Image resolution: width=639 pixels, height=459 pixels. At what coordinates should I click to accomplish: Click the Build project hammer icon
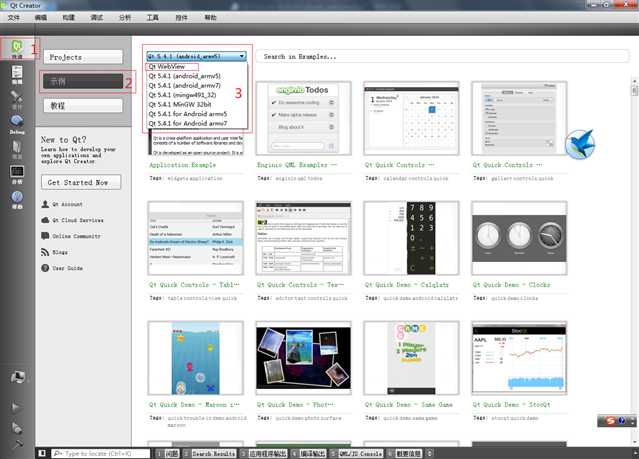[x=17, y=444]
